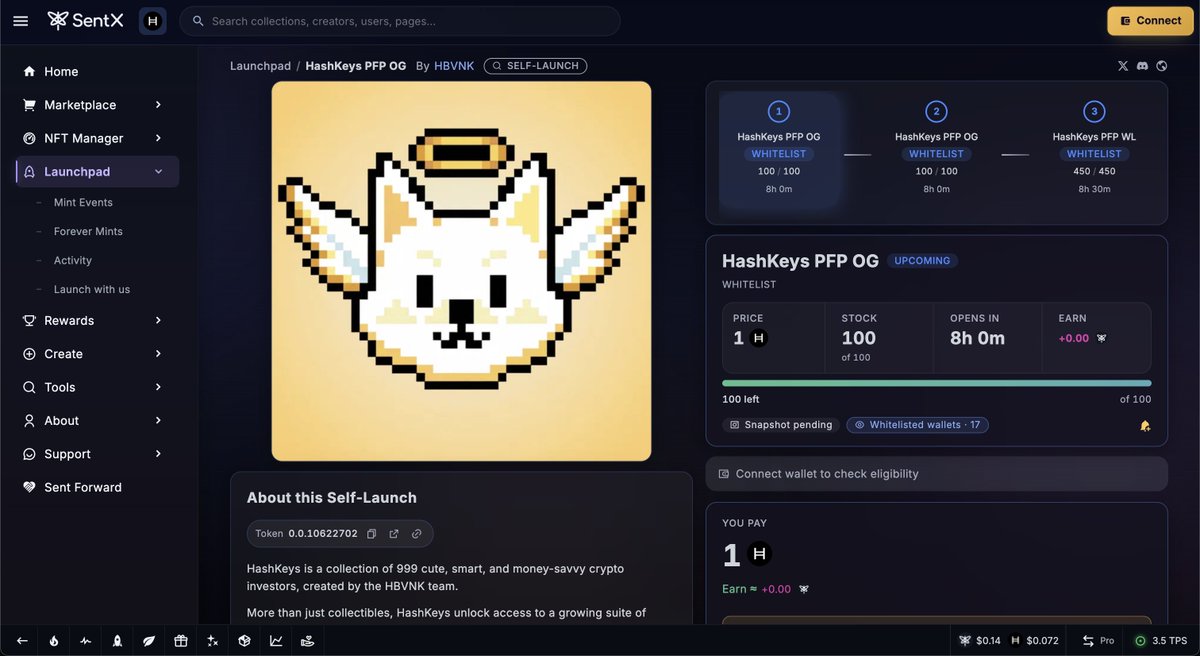Expand the Support sidebar menu

[97, 454]
